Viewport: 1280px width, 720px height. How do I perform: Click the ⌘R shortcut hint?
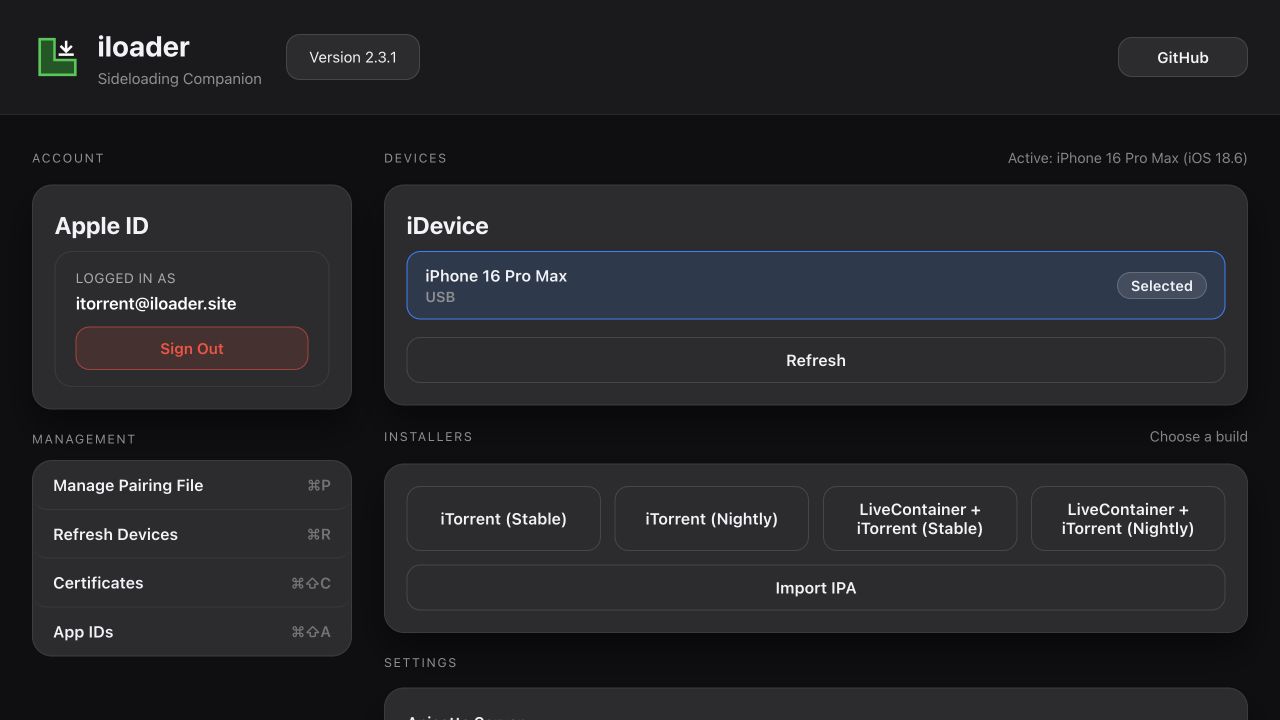(x=319, y=534)
